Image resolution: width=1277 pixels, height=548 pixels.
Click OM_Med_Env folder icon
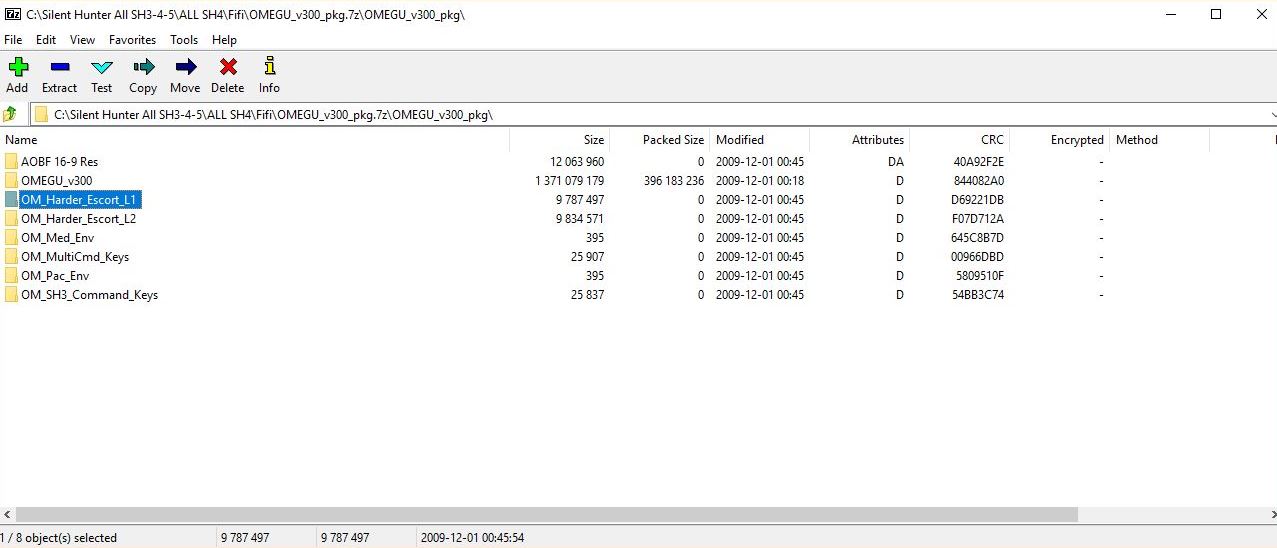tap(11, 237)
